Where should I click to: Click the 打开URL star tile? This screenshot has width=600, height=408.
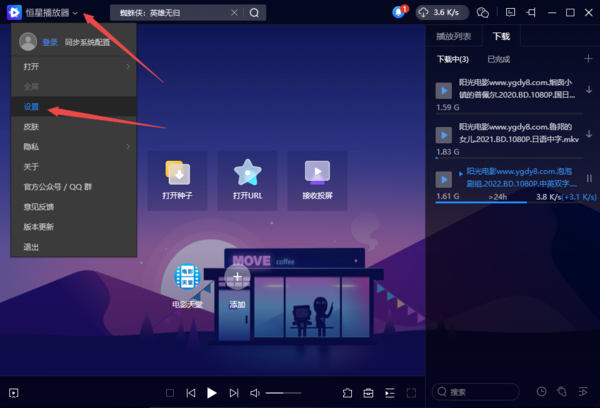248,181
